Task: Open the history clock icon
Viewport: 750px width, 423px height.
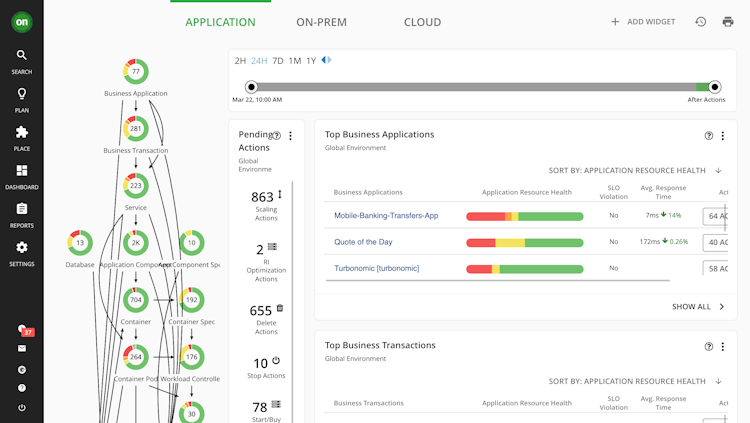Action: click(x=701, y=21)
